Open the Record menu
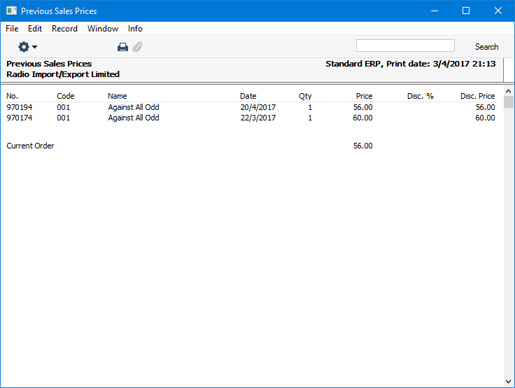Screen dimensions: 515x388 [x=64, y=29]
